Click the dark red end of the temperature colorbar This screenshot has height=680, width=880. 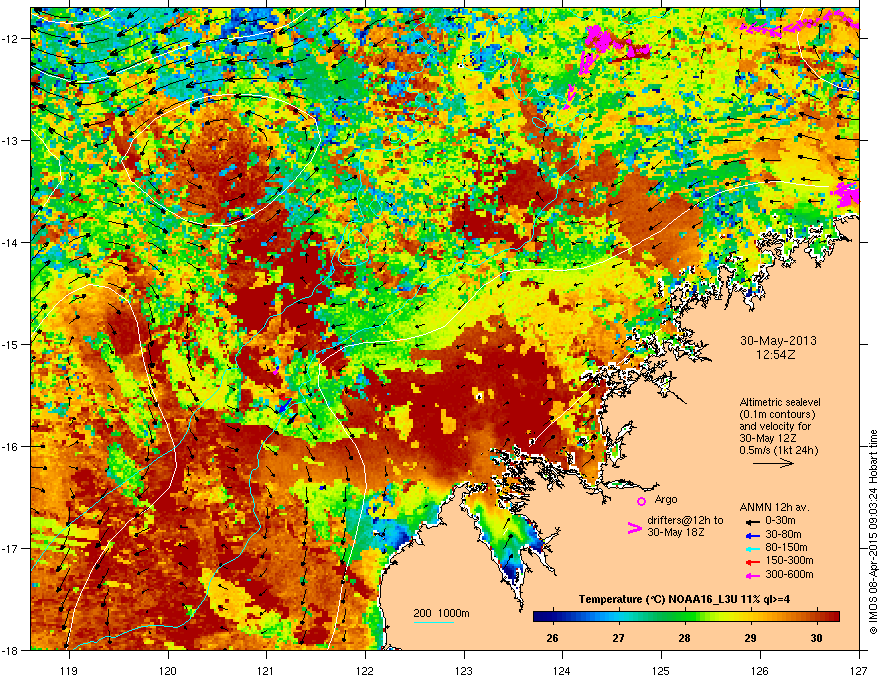(x=835, y=616)
